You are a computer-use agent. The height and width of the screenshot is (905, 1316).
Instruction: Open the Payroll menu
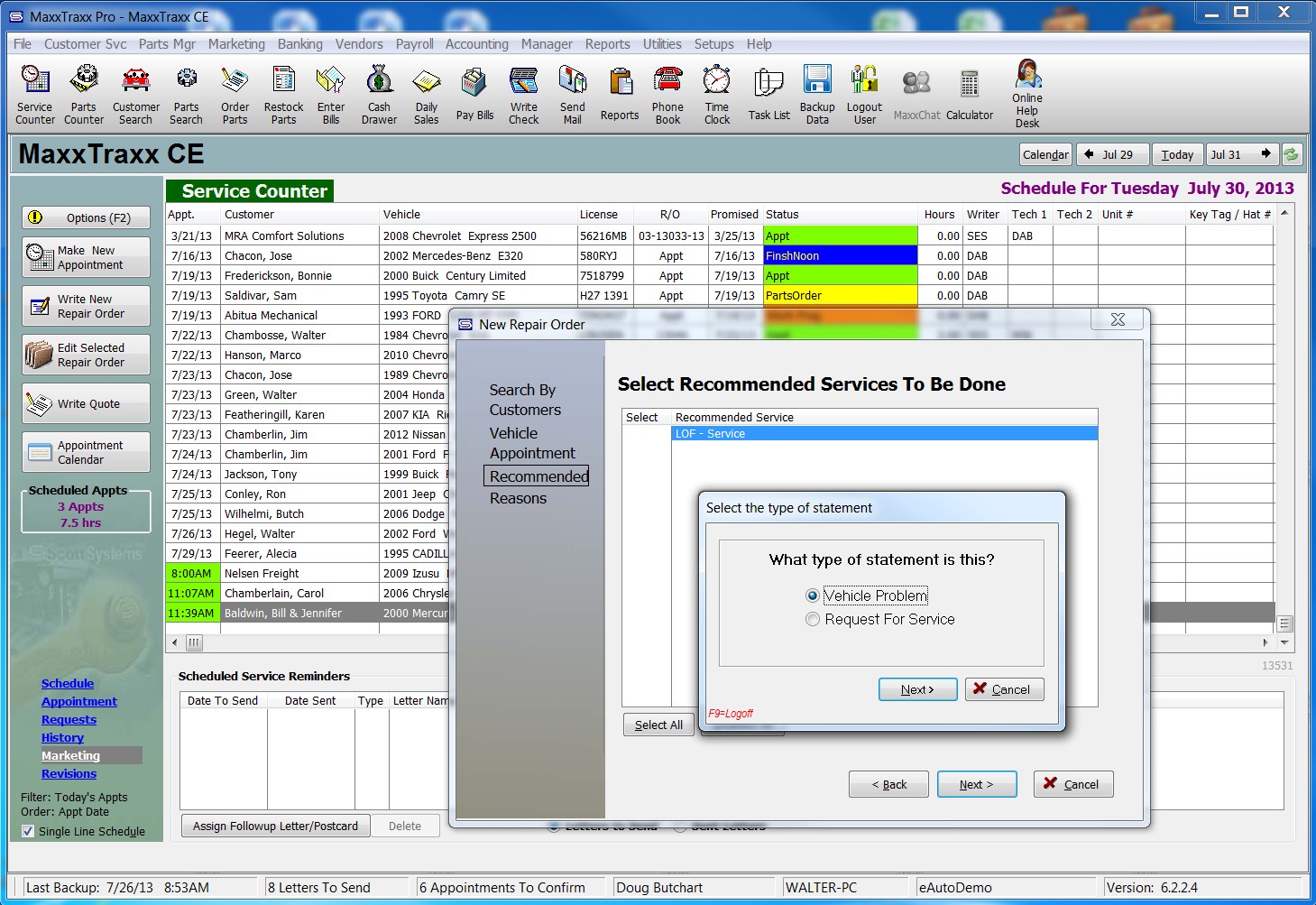[x=414, y=44]
